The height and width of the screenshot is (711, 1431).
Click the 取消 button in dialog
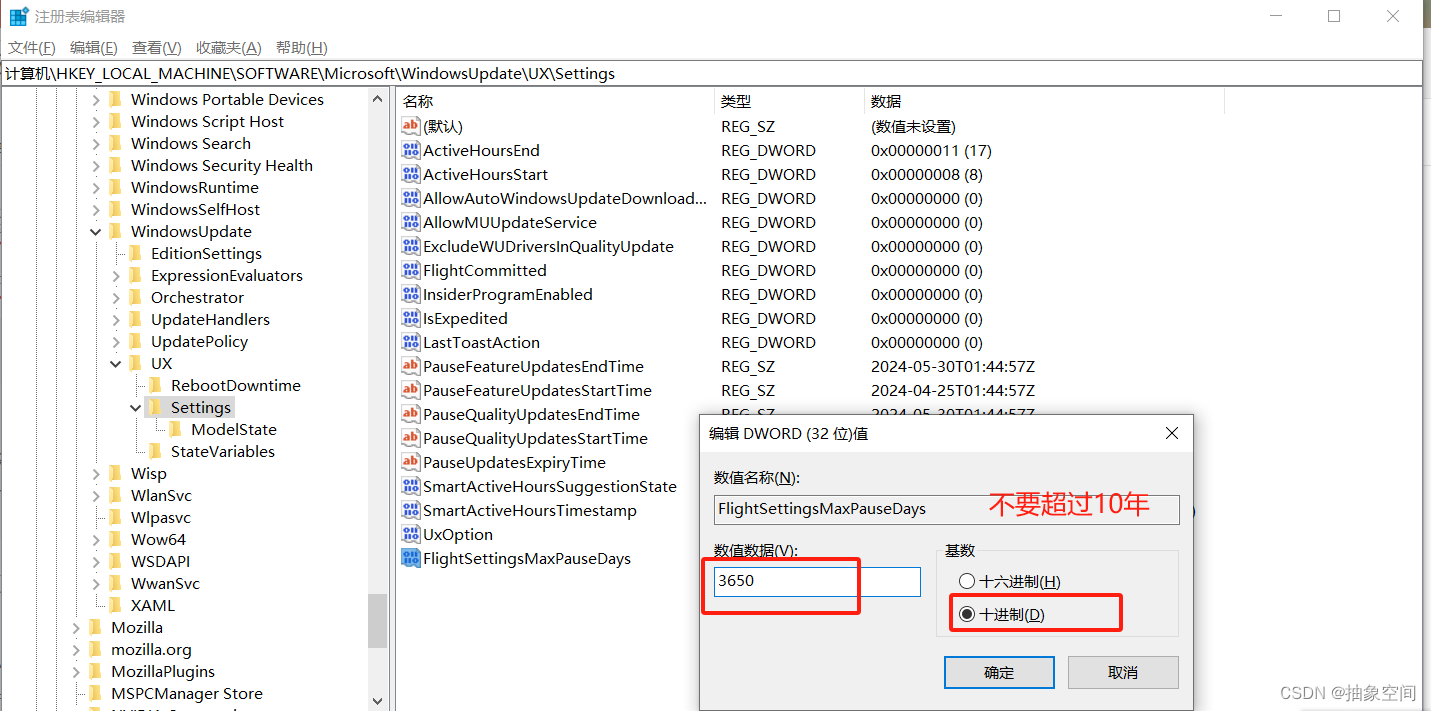click(1123, 672)
